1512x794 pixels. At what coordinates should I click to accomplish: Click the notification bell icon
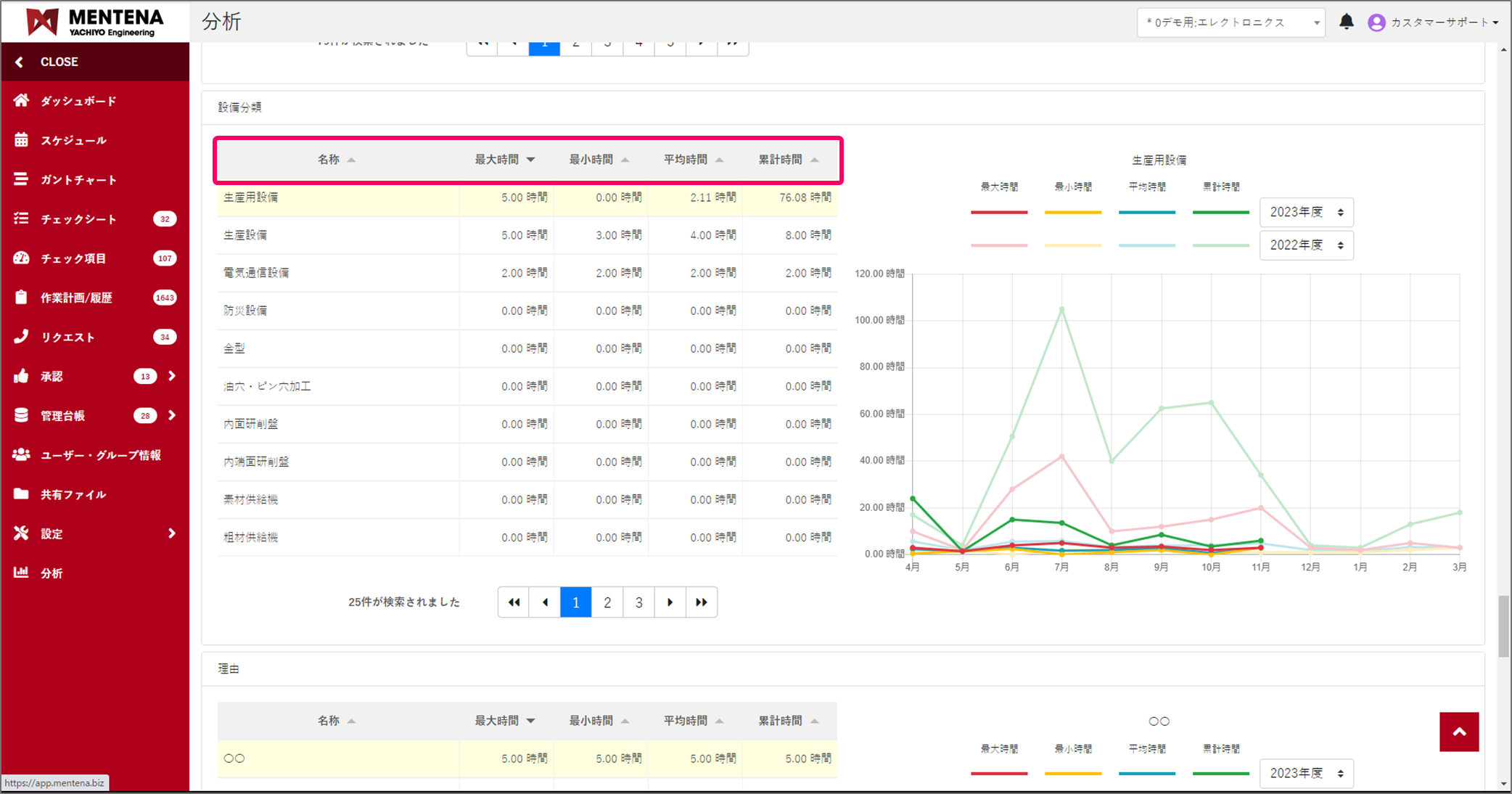(1346, 22)
